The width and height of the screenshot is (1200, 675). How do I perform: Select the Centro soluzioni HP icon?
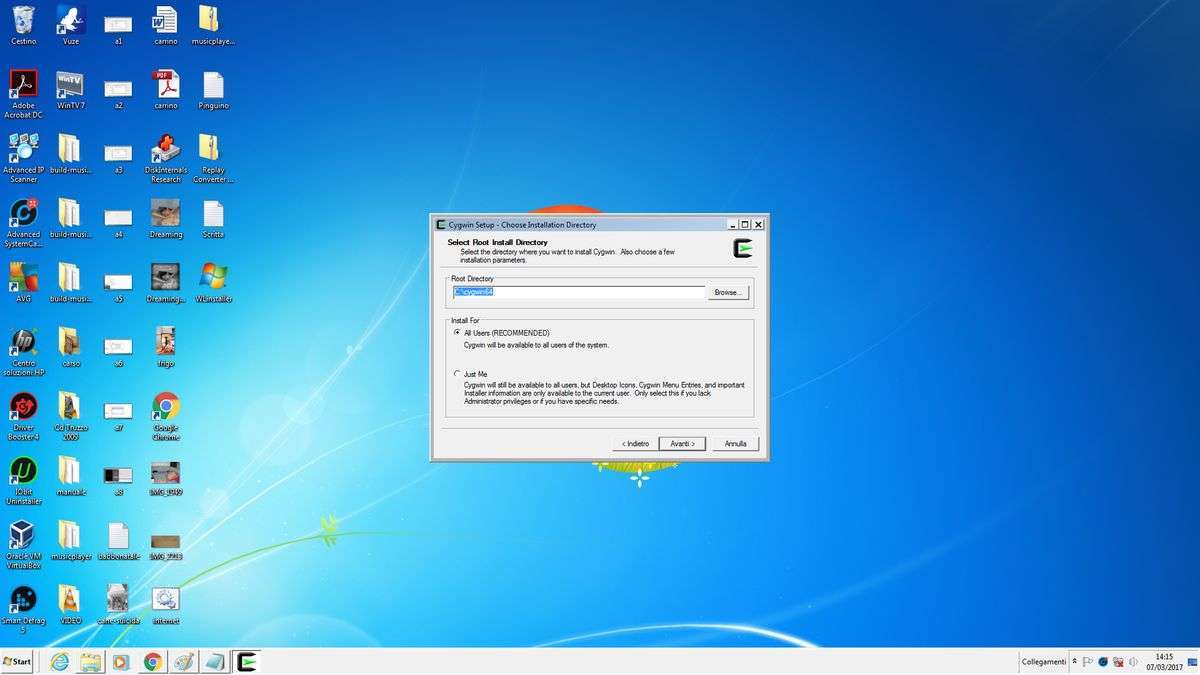[23, 352]
